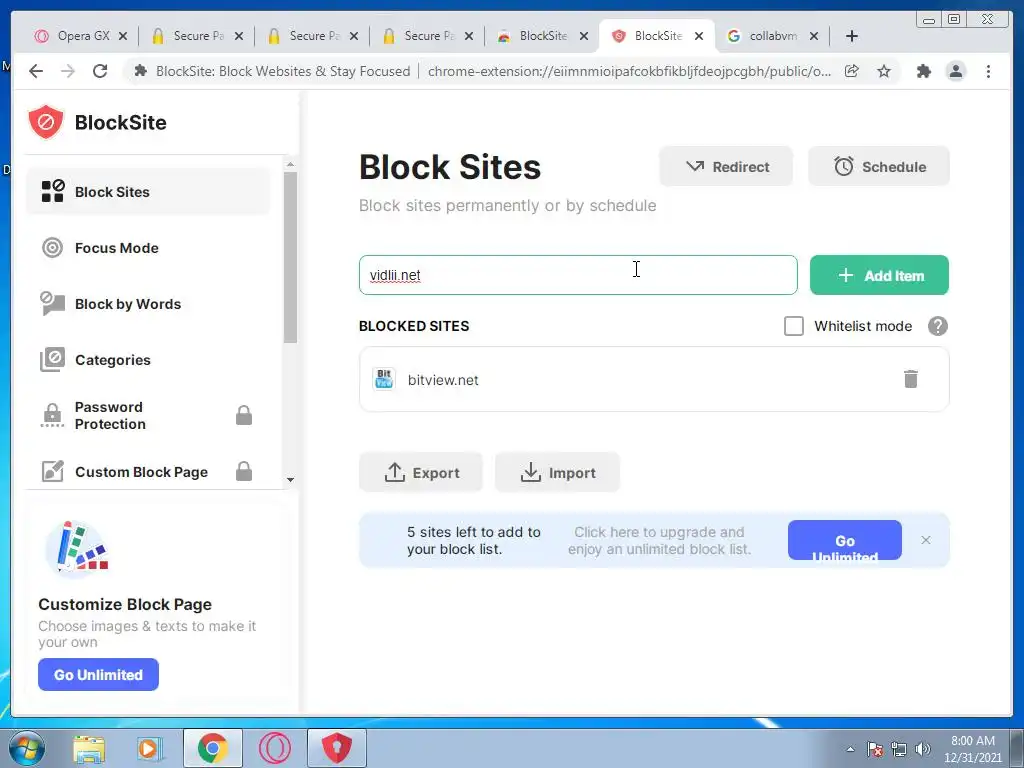Click the Customize Block Page illustration

[77, 549]
